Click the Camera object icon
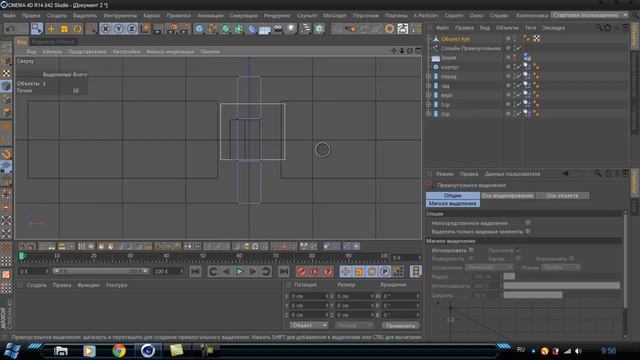Screen dimensions: 640x360 (x=278, y=29)
